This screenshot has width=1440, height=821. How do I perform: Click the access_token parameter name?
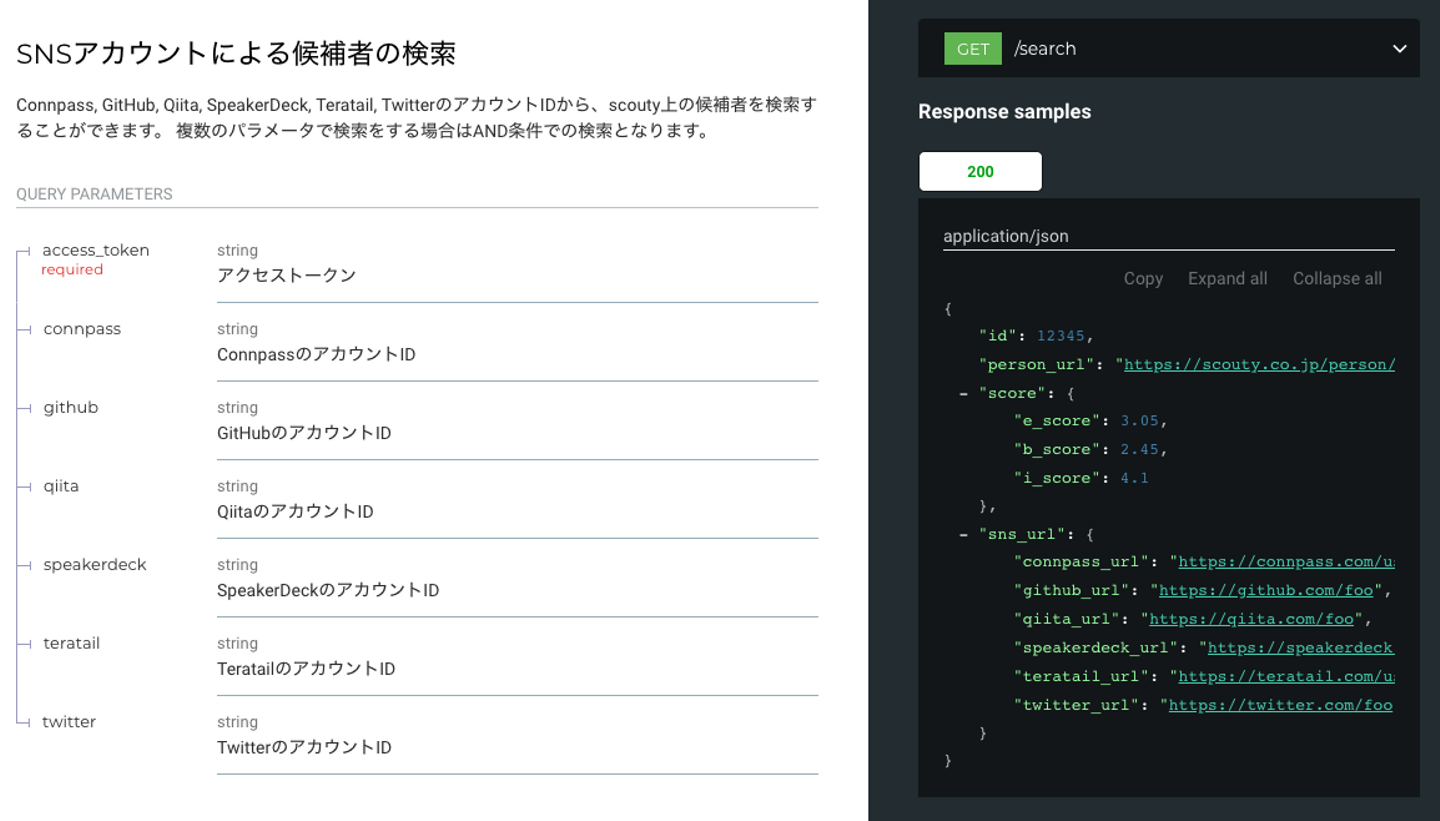pos(96,250)
